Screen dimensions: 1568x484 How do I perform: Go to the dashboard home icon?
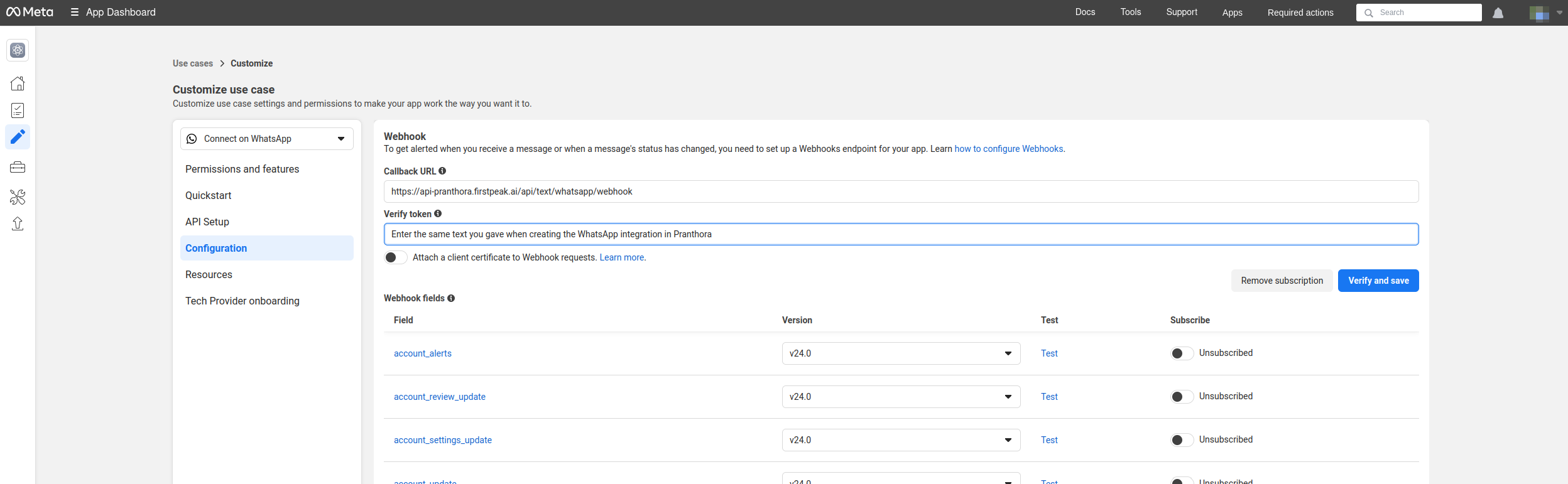(x=18, y=83)
